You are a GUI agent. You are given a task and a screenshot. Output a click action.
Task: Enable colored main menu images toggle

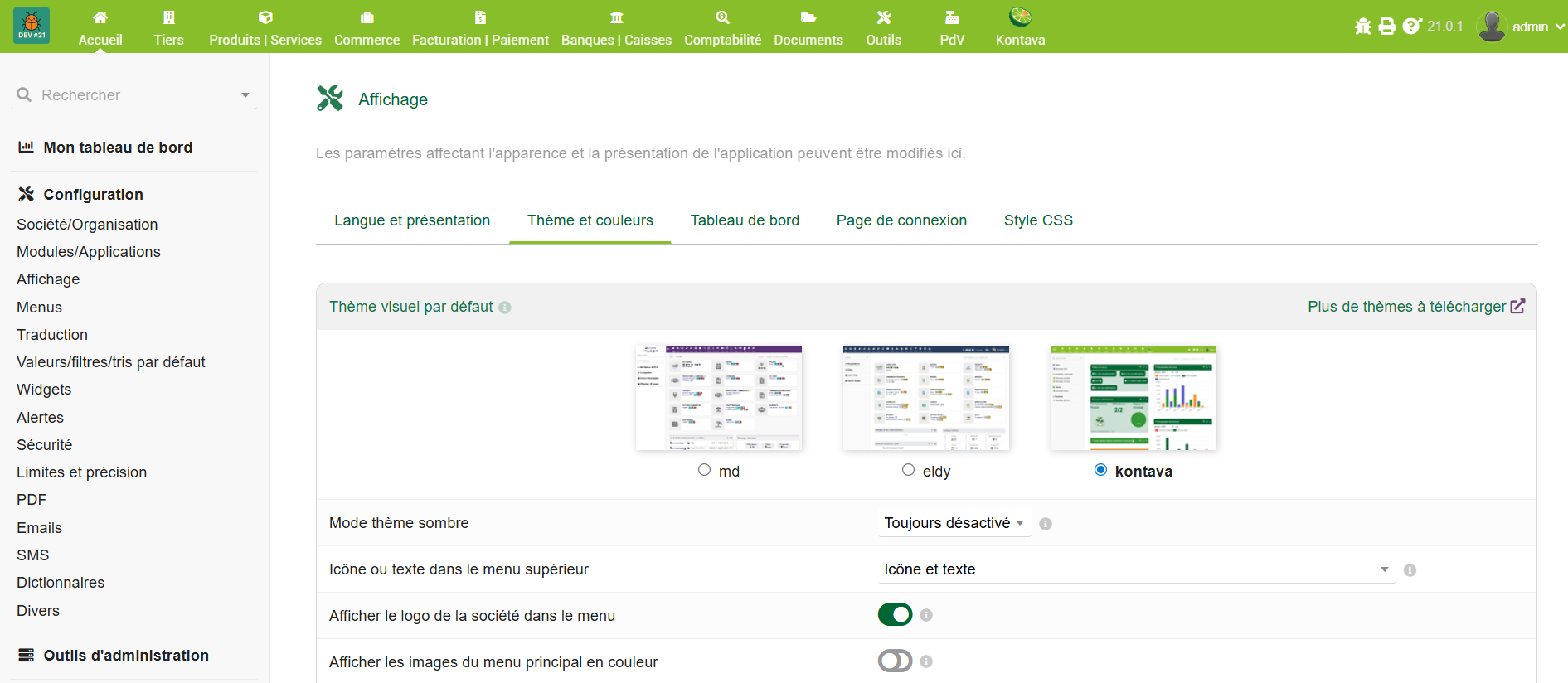pyautogui.click(x=896, y=661)
